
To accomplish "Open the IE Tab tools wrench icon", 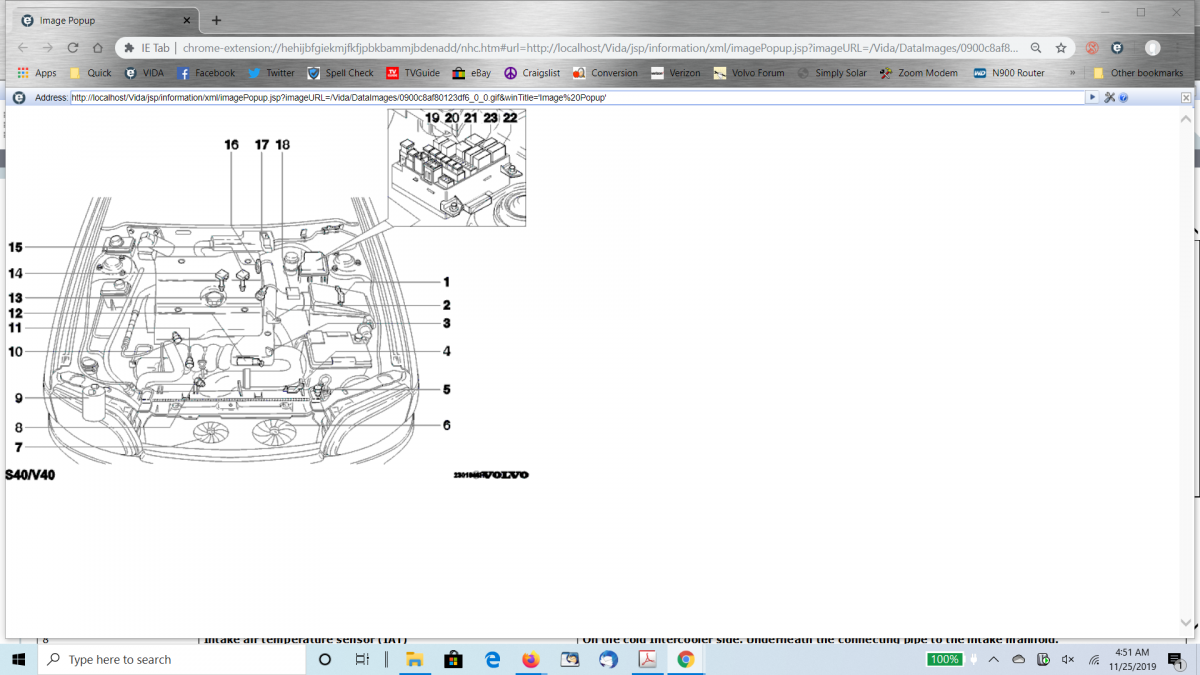I will tap(1109, 98).
